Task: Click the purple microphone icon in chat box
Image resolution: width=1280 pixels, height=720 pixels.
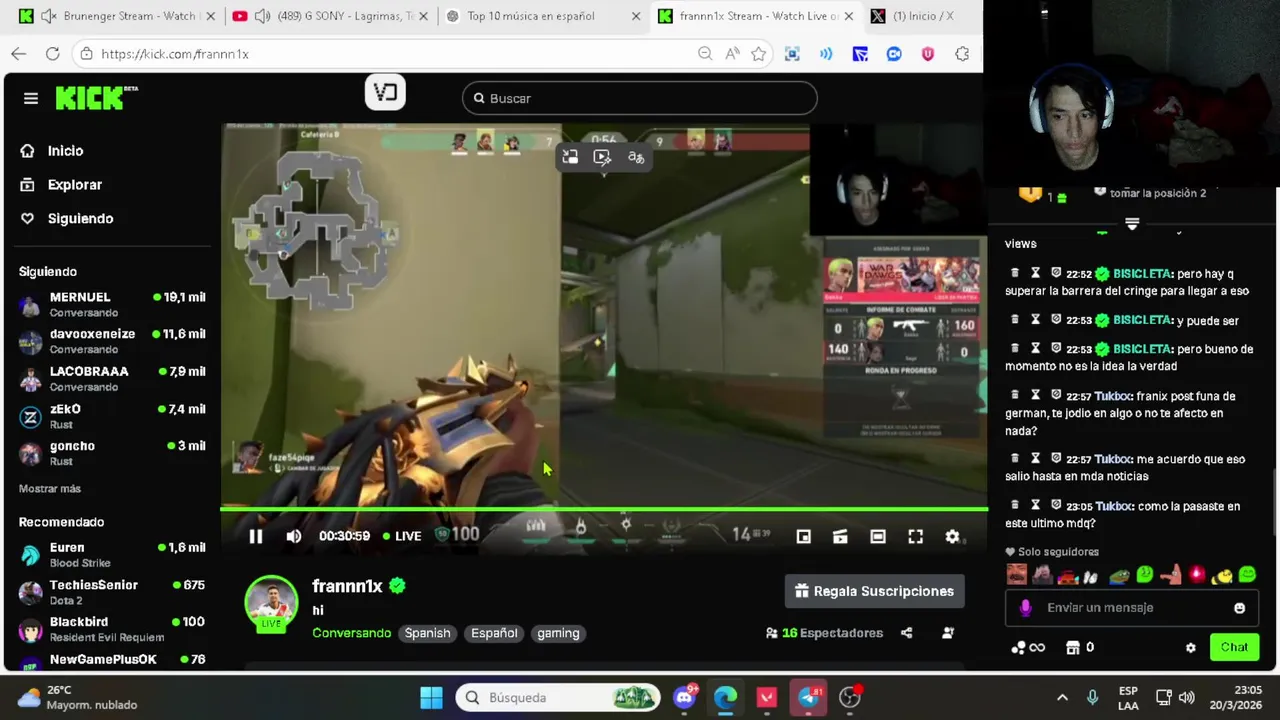Action: pos(1025,608)
